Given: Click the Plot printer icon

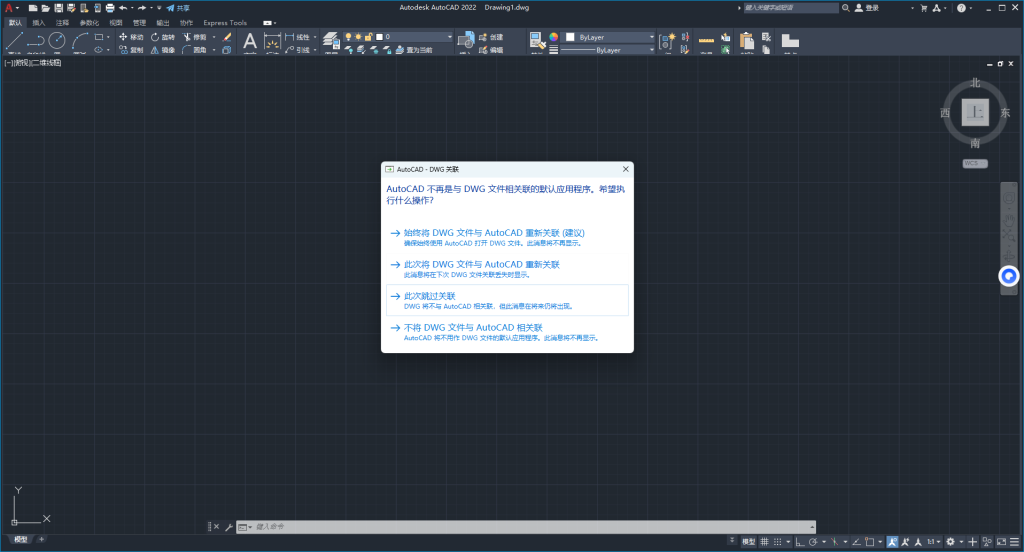Looking at the screenshot, I should tap(109, 8).
